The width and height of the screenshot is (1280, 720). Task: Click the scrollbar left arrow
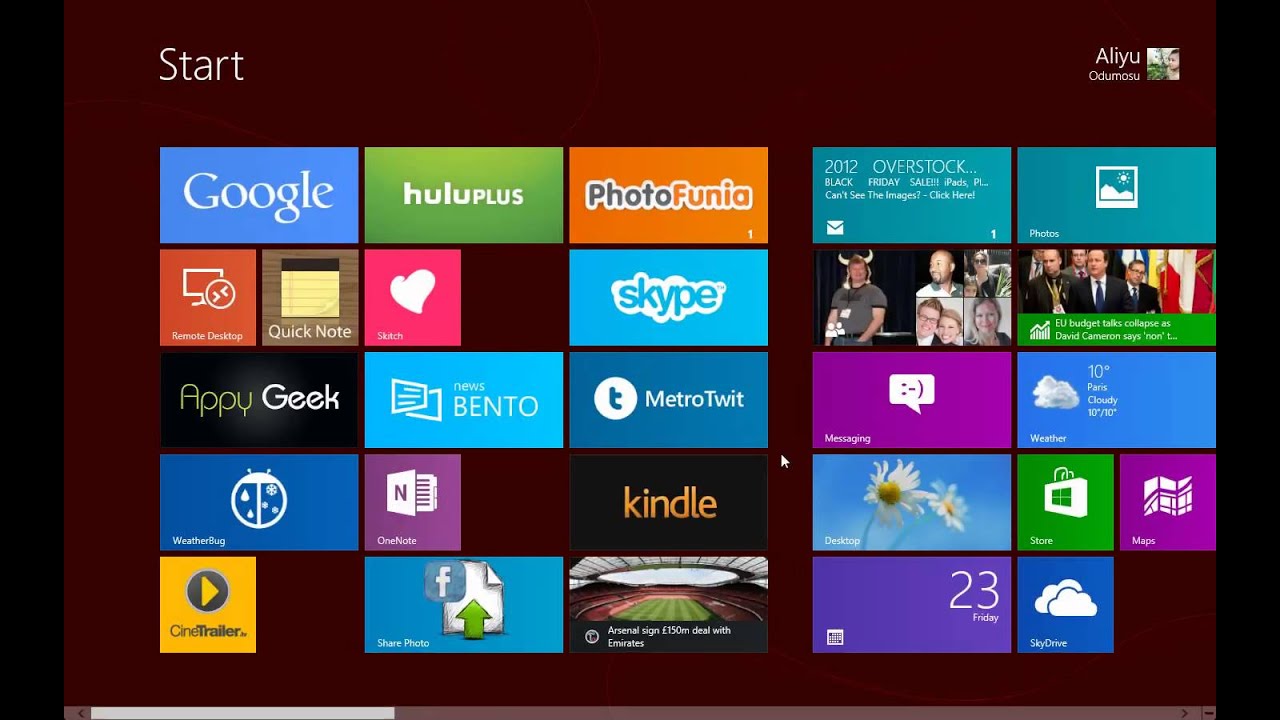click(x=80, y=713)
